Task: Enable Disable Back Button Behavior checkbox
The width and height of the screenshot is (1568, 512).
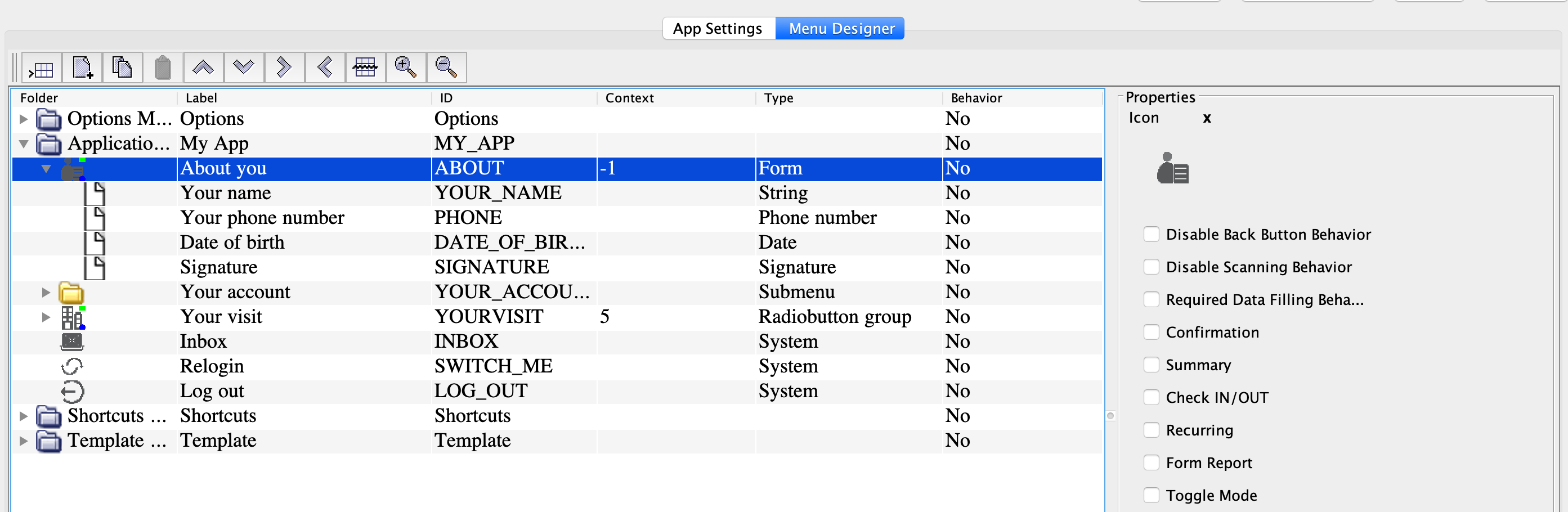Action: click(x=1150, y=235)
